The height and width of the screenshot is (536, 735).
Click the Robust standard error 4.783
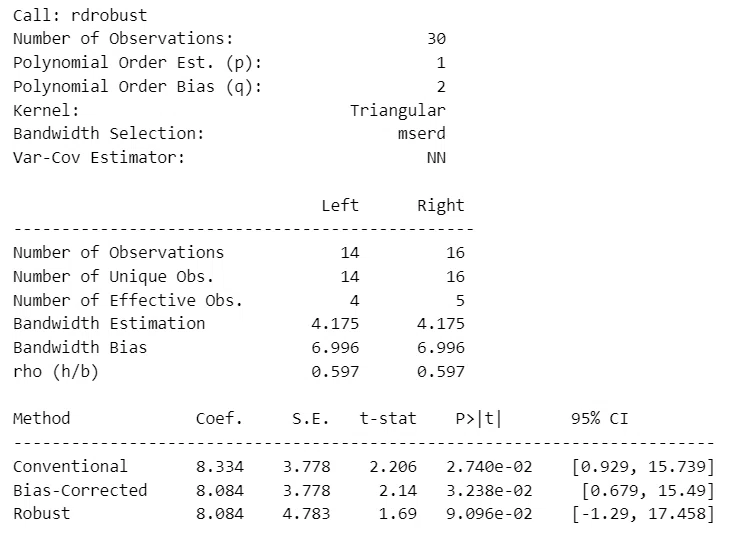307,513
